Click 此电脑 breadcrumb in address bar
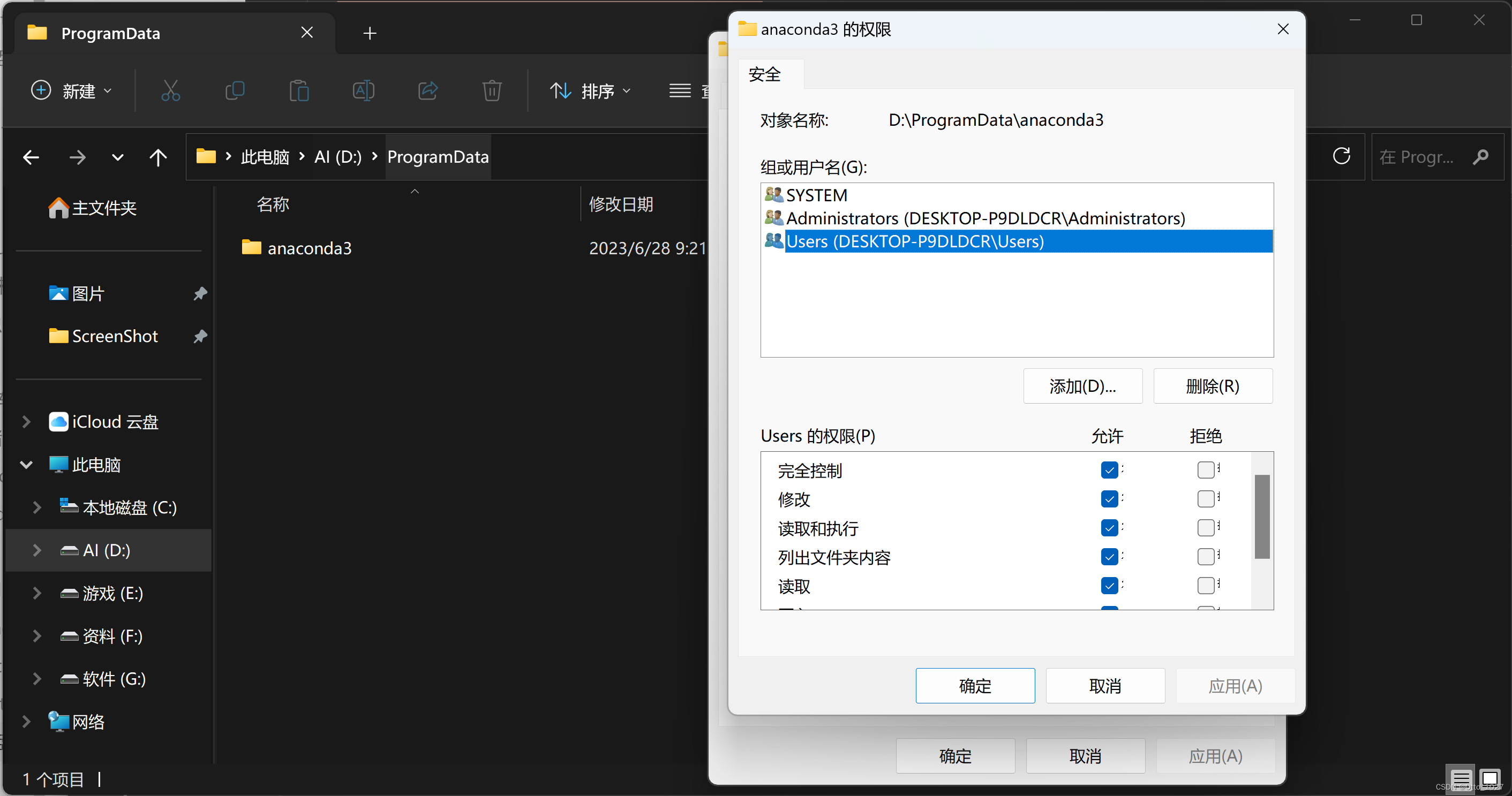 pos(265,157)
